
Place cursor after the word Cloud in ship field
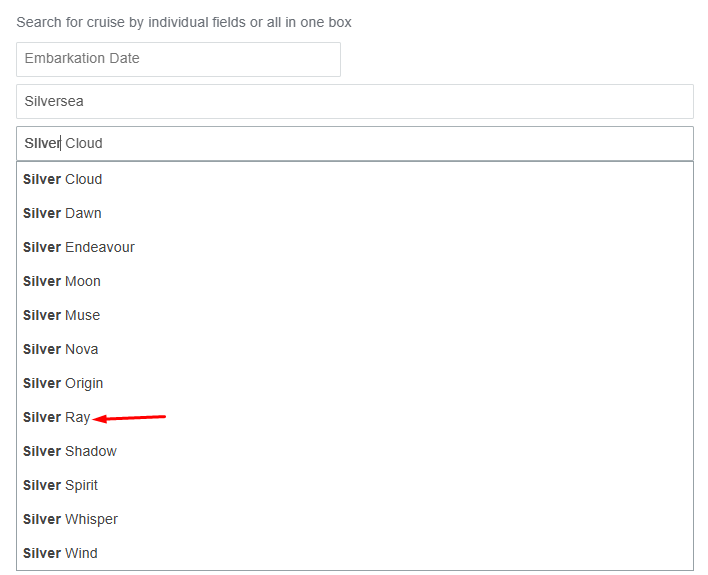pos(103,143)
